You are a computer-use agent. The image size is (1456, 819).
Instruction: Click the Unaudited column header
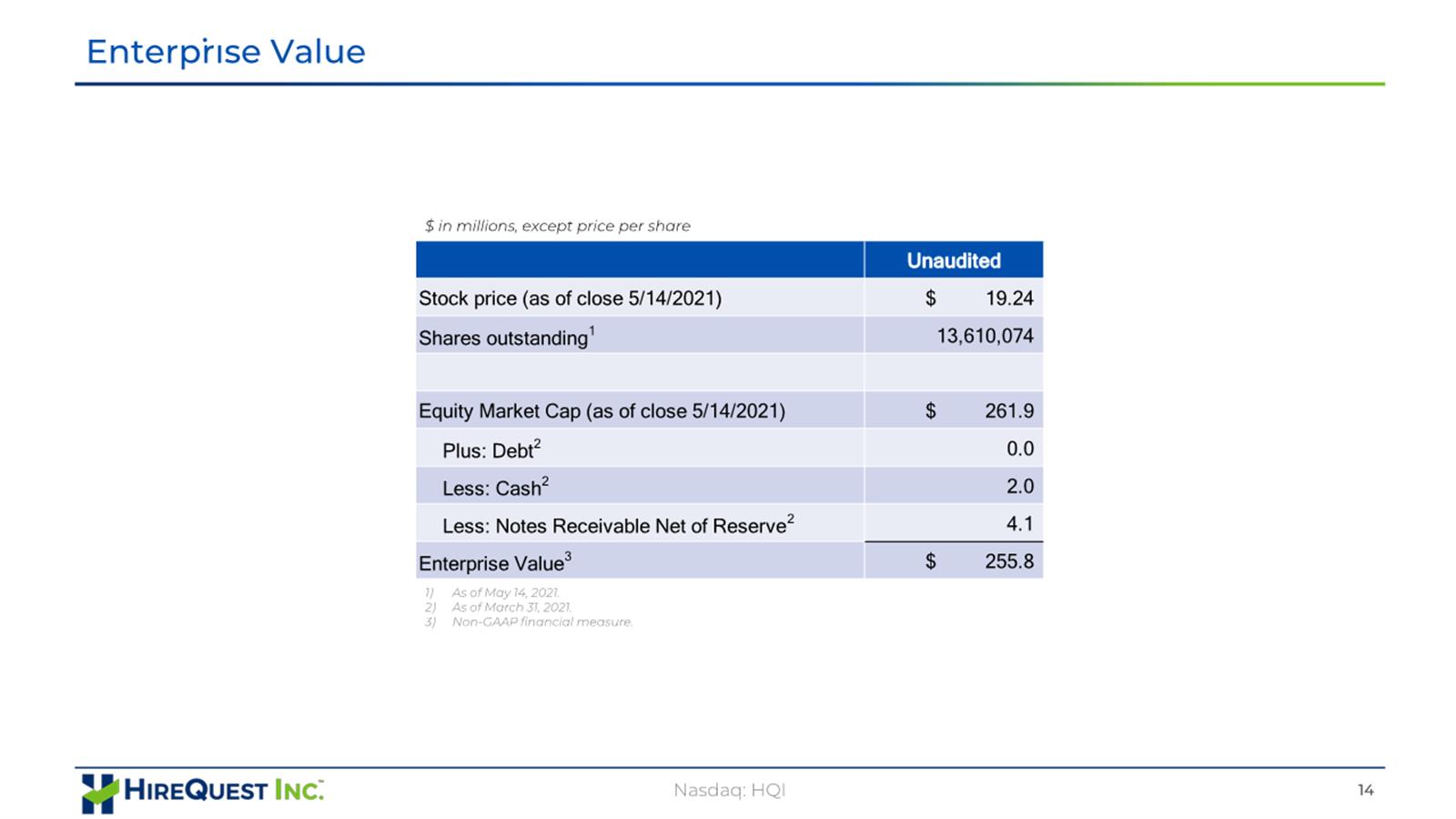point(953,260)
